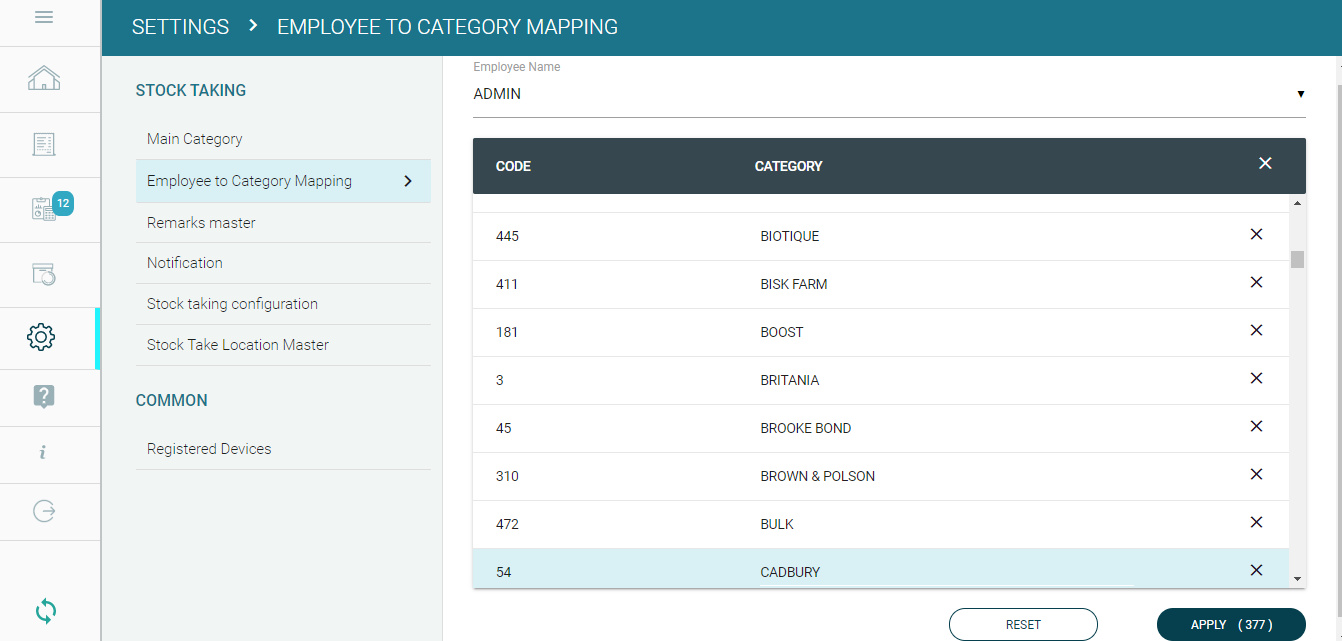Screen dimensions: 1342x641
Task: Remove the BOOST category mapping
Action: (1256, 330)
